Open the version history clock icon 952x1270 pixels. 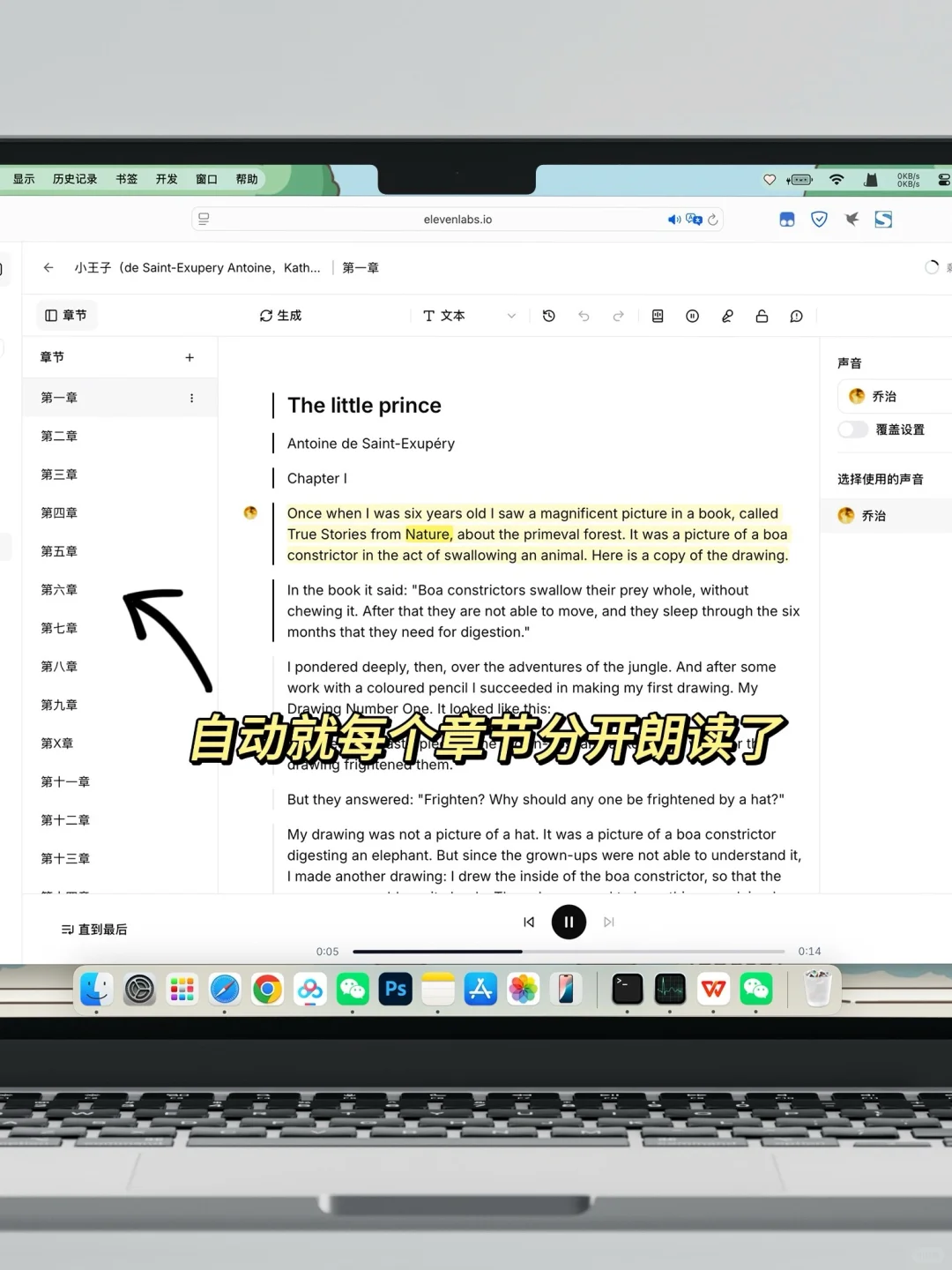548,316
